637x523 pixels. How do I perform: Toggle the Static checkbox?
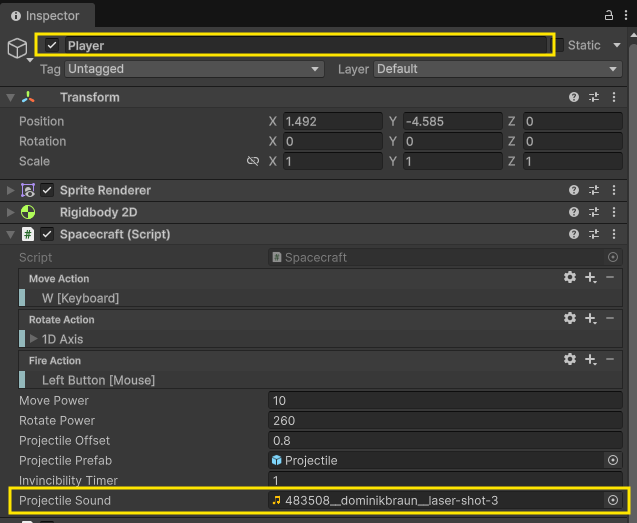[559, 45]
